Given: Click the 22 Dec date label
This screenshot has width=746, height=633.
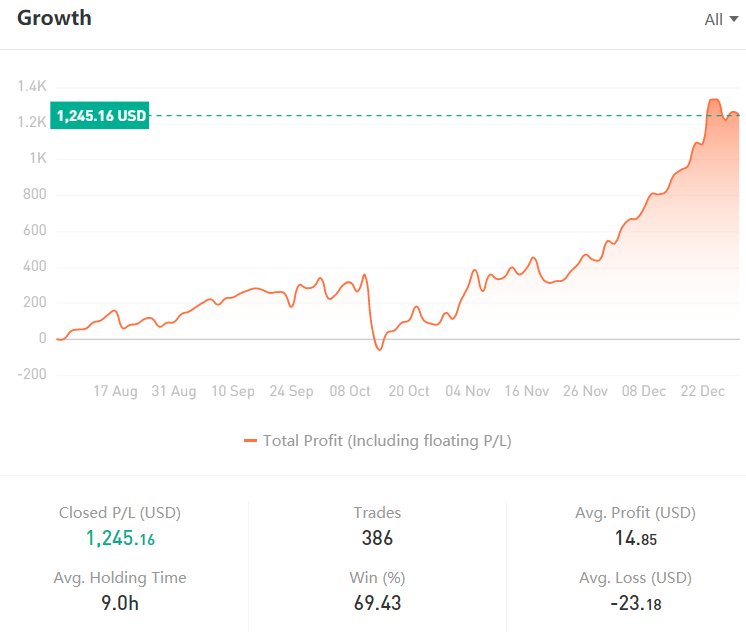Looking at the screenshot, I should [703, 391].
